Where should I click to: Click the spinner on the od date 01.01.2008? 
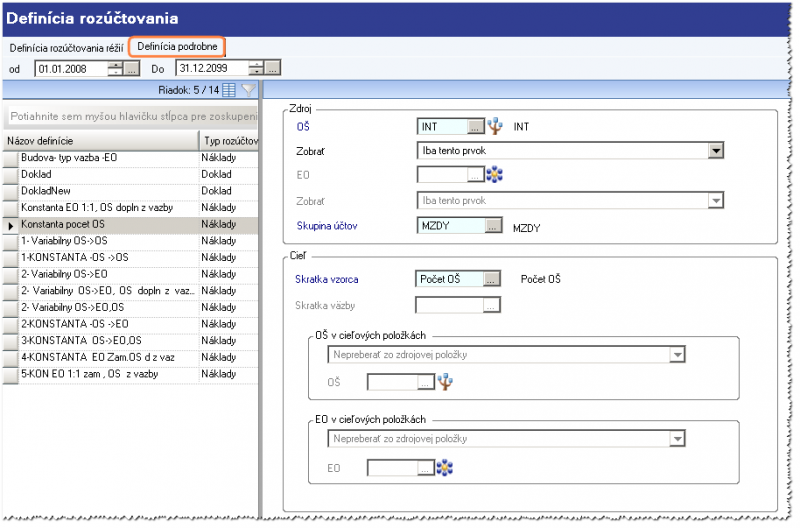pos(115,68)
